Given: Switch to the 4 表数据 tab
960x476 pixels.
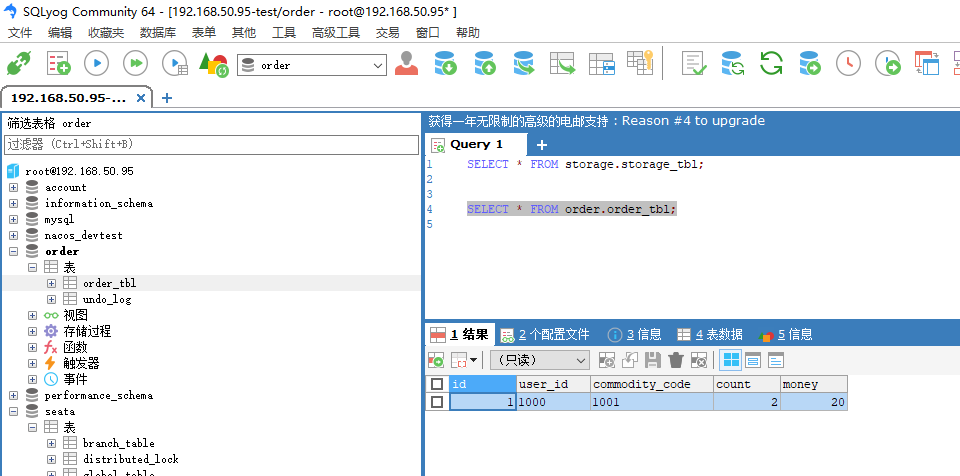Looking at the screenshot, I should (x=710, y=334).
